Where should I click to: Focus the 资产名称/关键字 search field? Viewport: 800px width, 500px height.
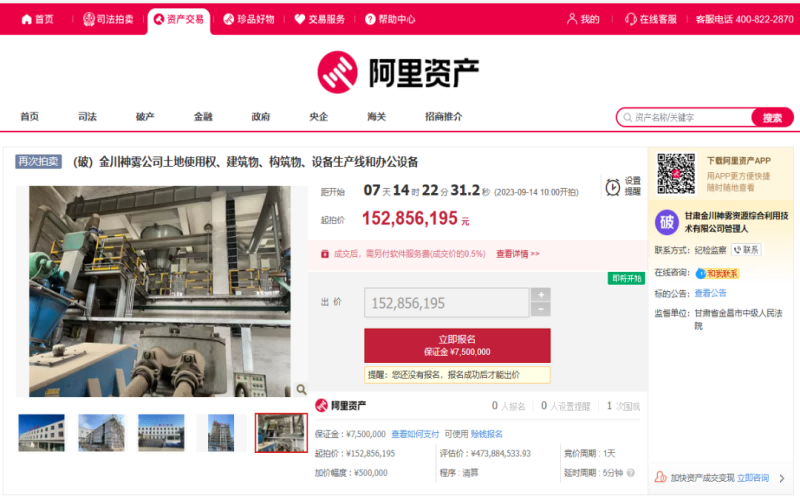[x=686, y=117]
